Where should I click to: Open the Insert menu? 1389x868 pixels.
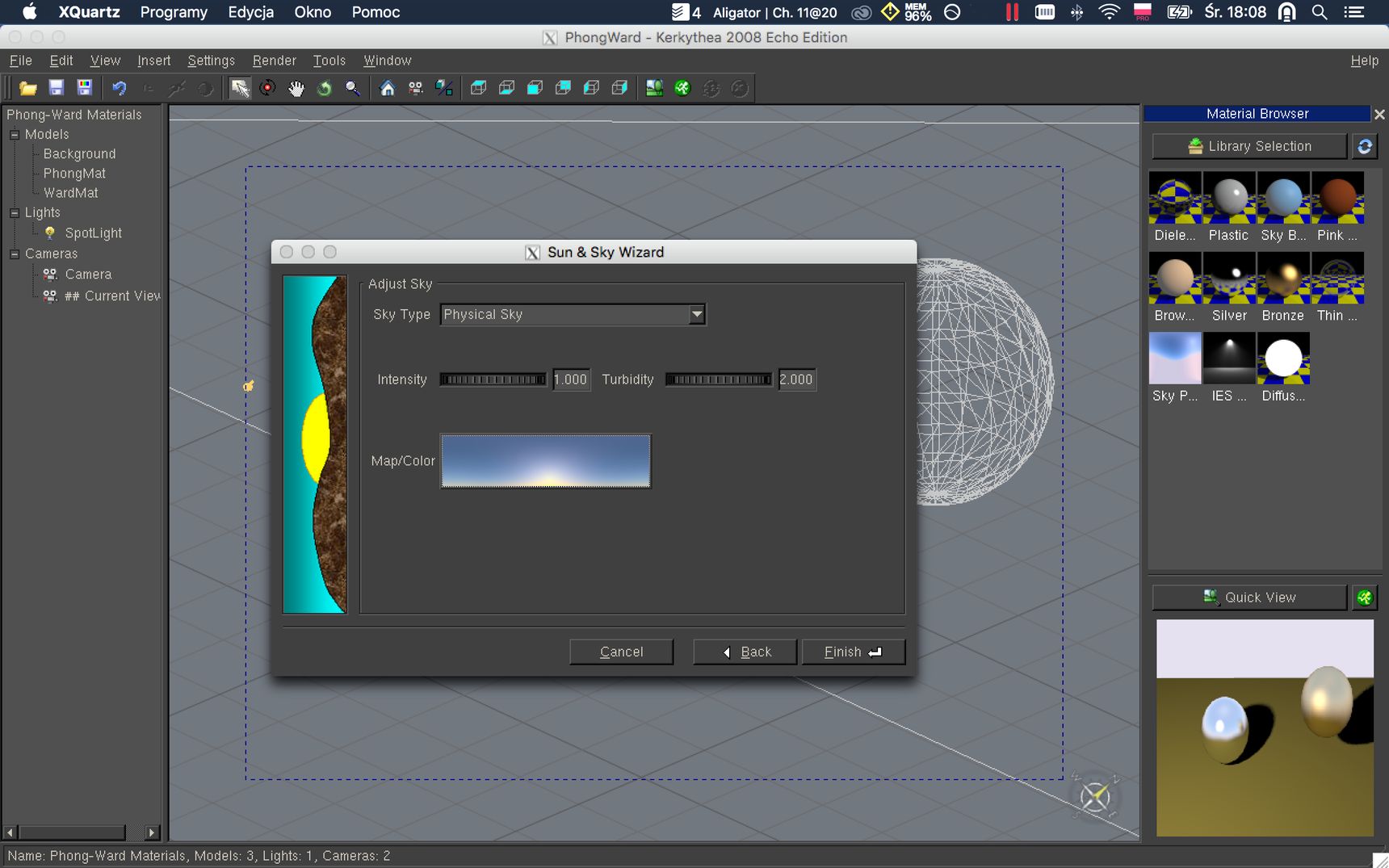pos(153,61)
